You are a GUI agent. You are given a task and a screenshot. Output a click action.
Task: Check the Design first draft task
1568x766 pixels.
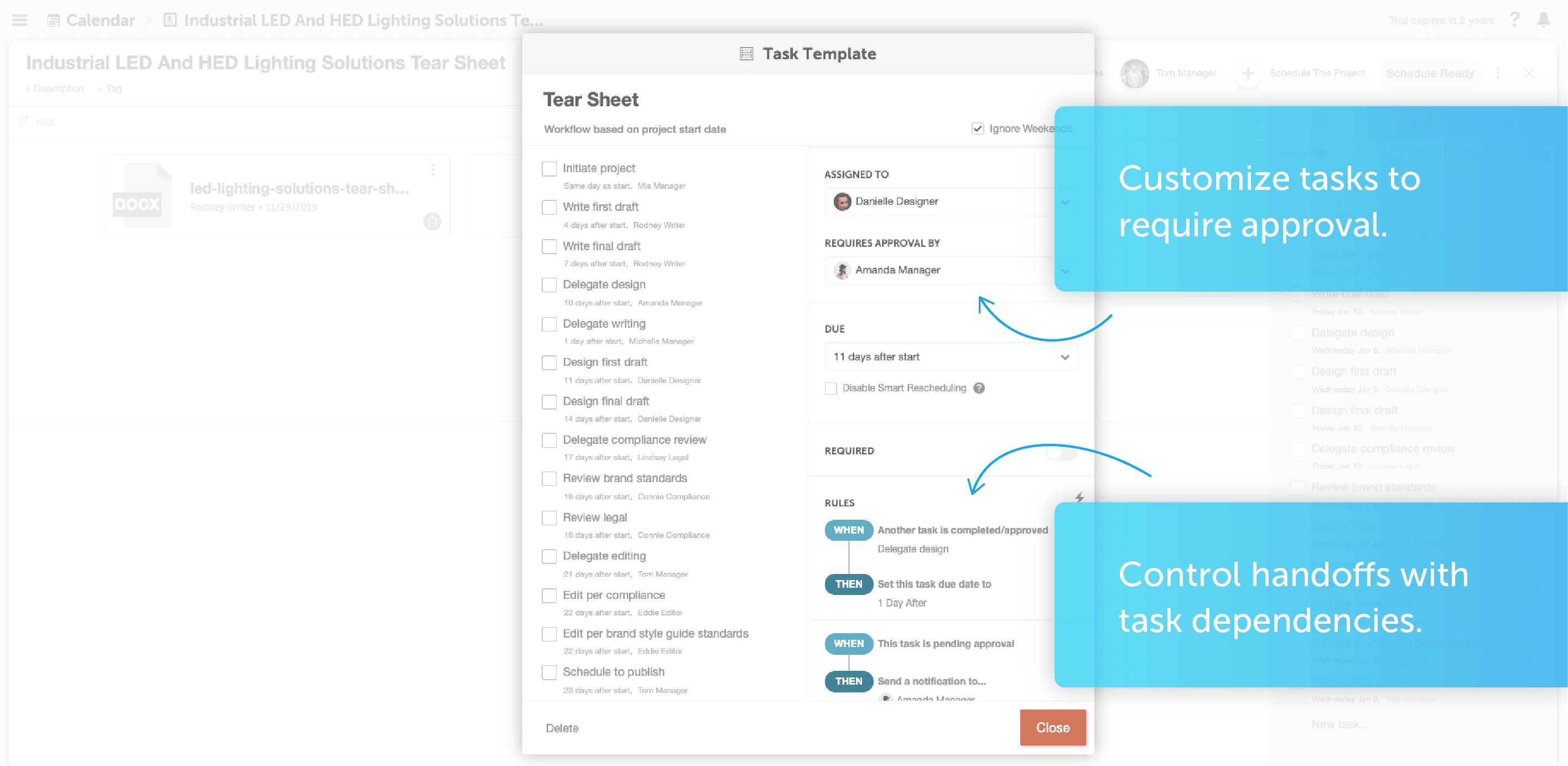(549, 363)
